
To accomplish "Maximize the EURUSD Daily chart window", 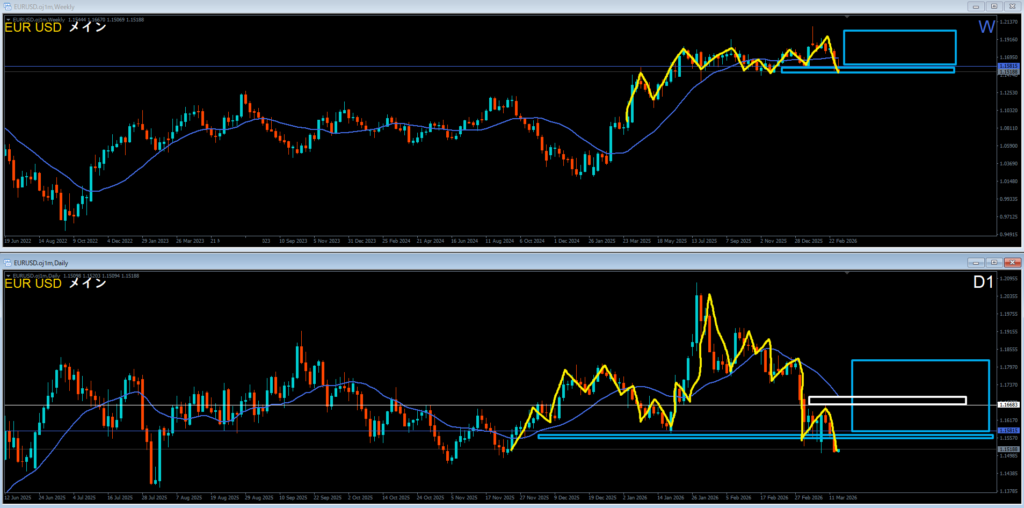I will [x=995, y=262].
